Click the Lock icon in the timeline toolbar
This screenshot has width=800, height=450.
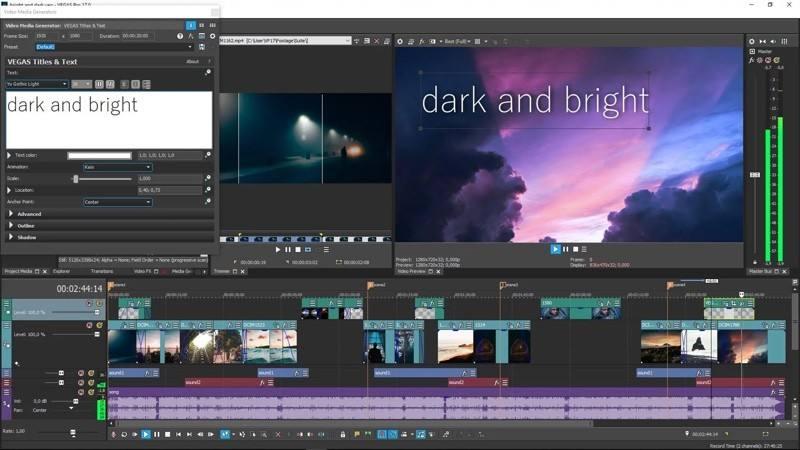(x=343, y=434)
